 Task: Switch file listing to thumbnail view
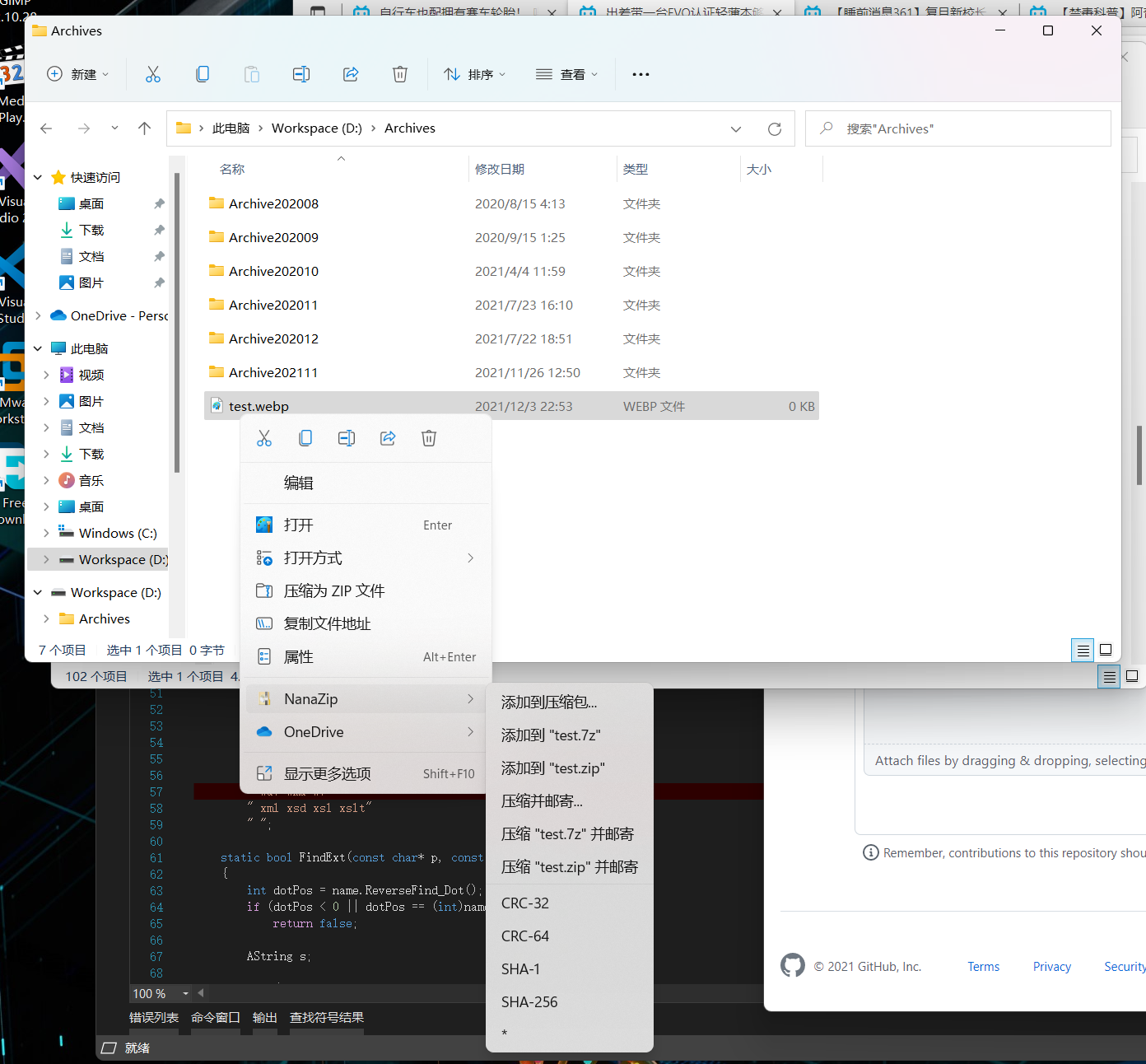(1106, 650)
